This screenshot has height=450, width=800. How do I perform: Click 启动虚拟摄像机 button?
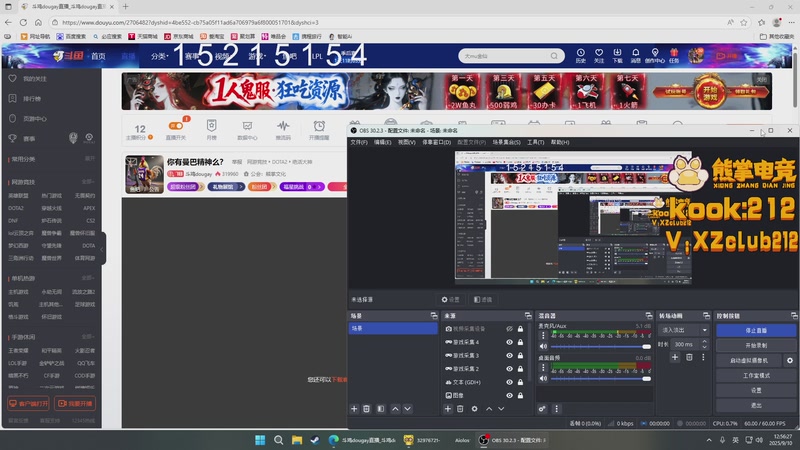coord(748,360)
